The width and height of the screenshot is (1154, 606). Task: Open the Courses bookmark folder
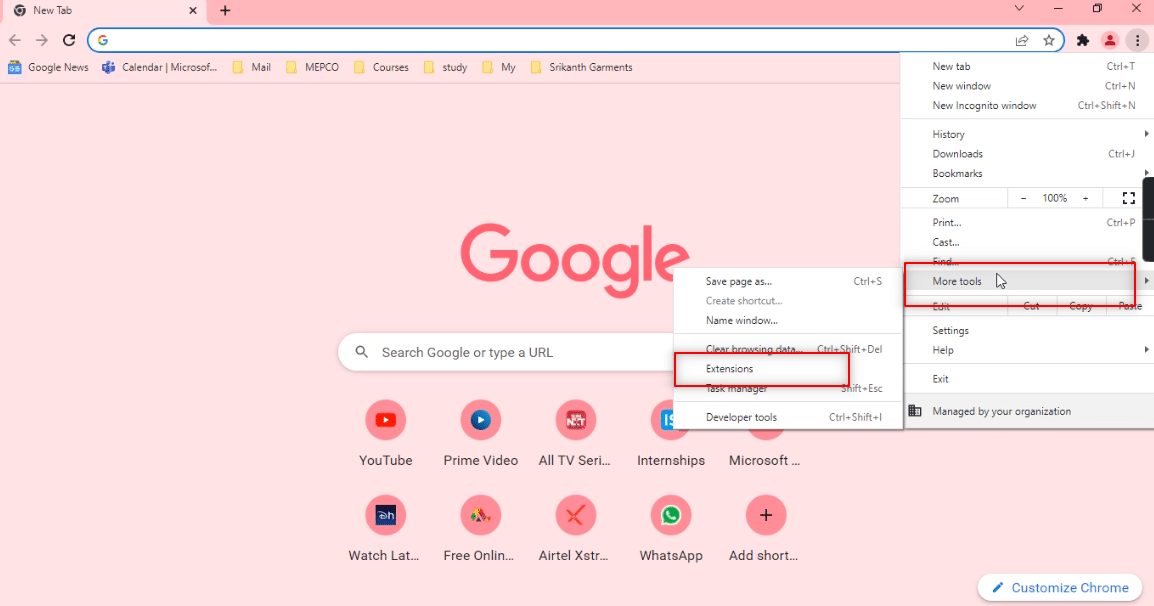click(381, 67)
